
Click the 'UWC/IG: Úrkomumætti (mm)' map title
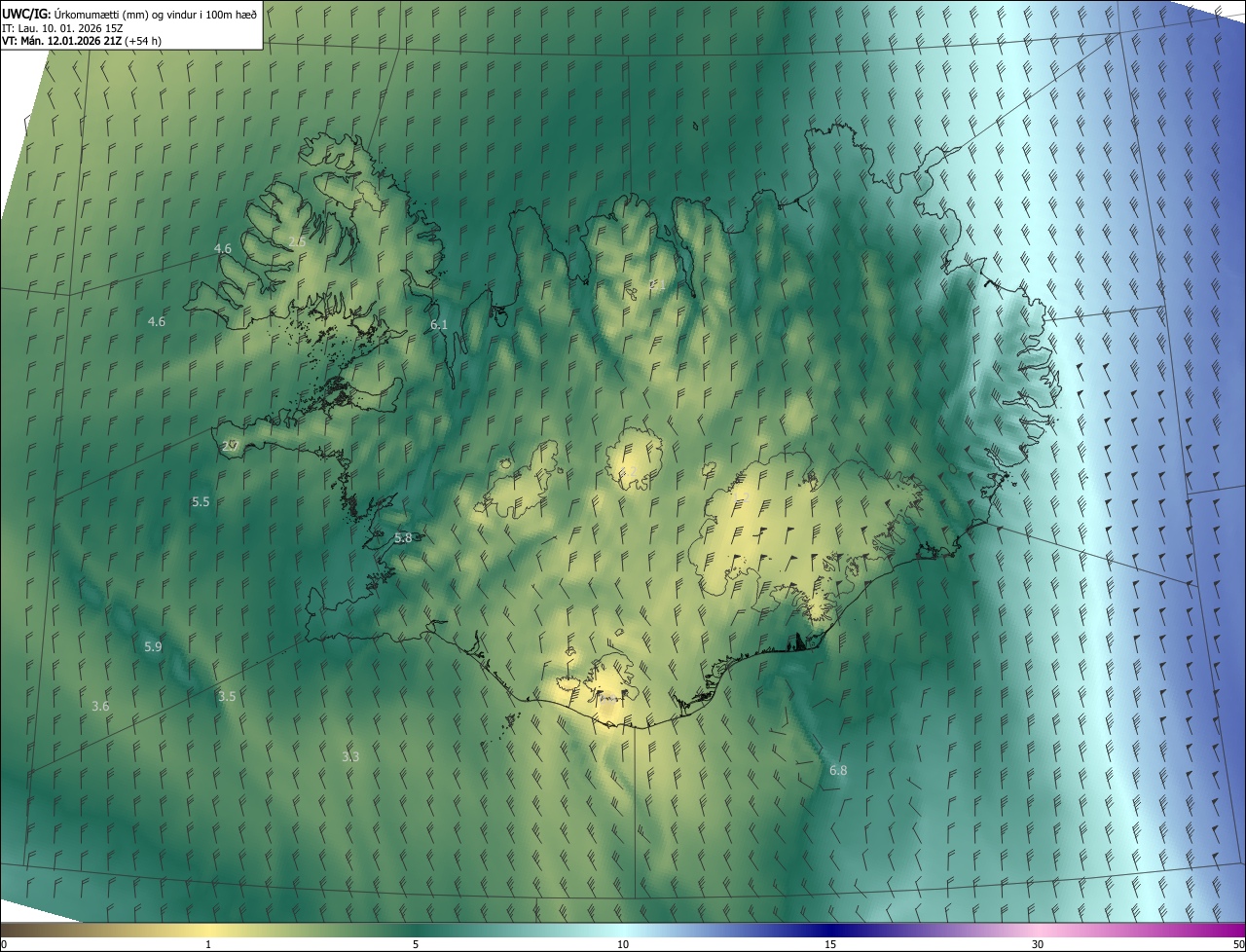pos(129,13)
